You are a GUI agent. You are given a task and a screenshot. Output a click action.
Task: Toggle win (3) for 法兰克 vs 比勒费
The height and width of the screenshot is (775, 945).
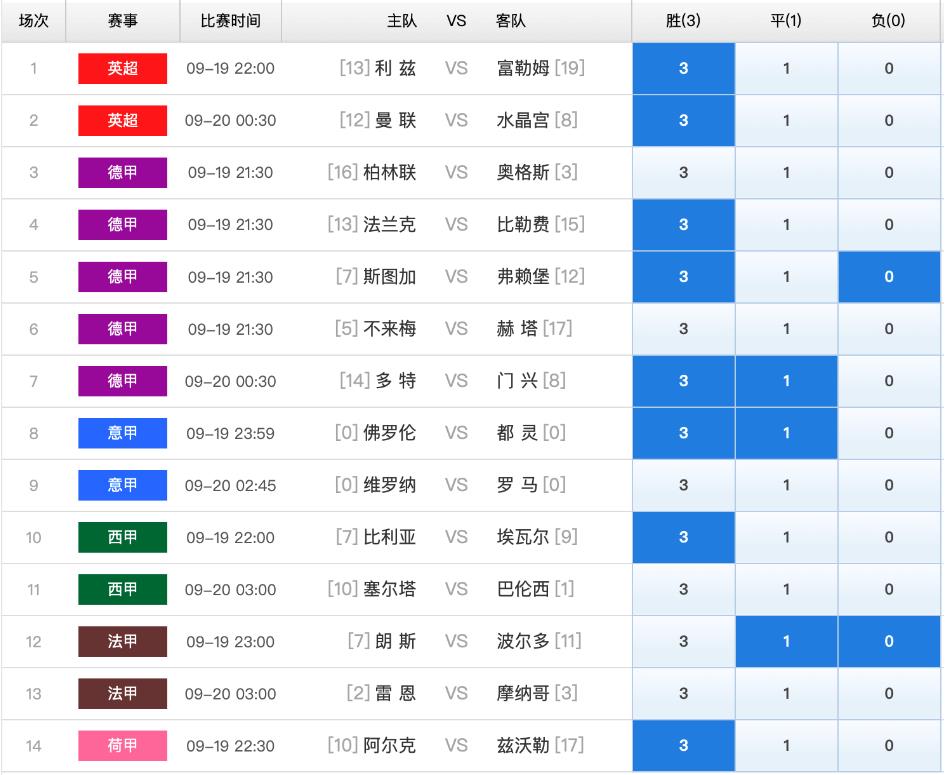tap(683, 225)
